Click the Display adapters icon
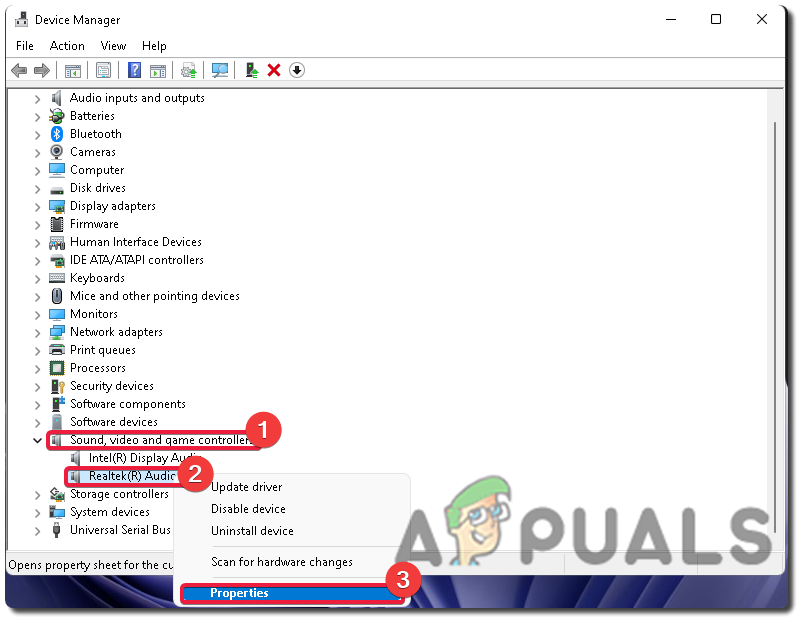798x618 pixels. coord(56,206)
